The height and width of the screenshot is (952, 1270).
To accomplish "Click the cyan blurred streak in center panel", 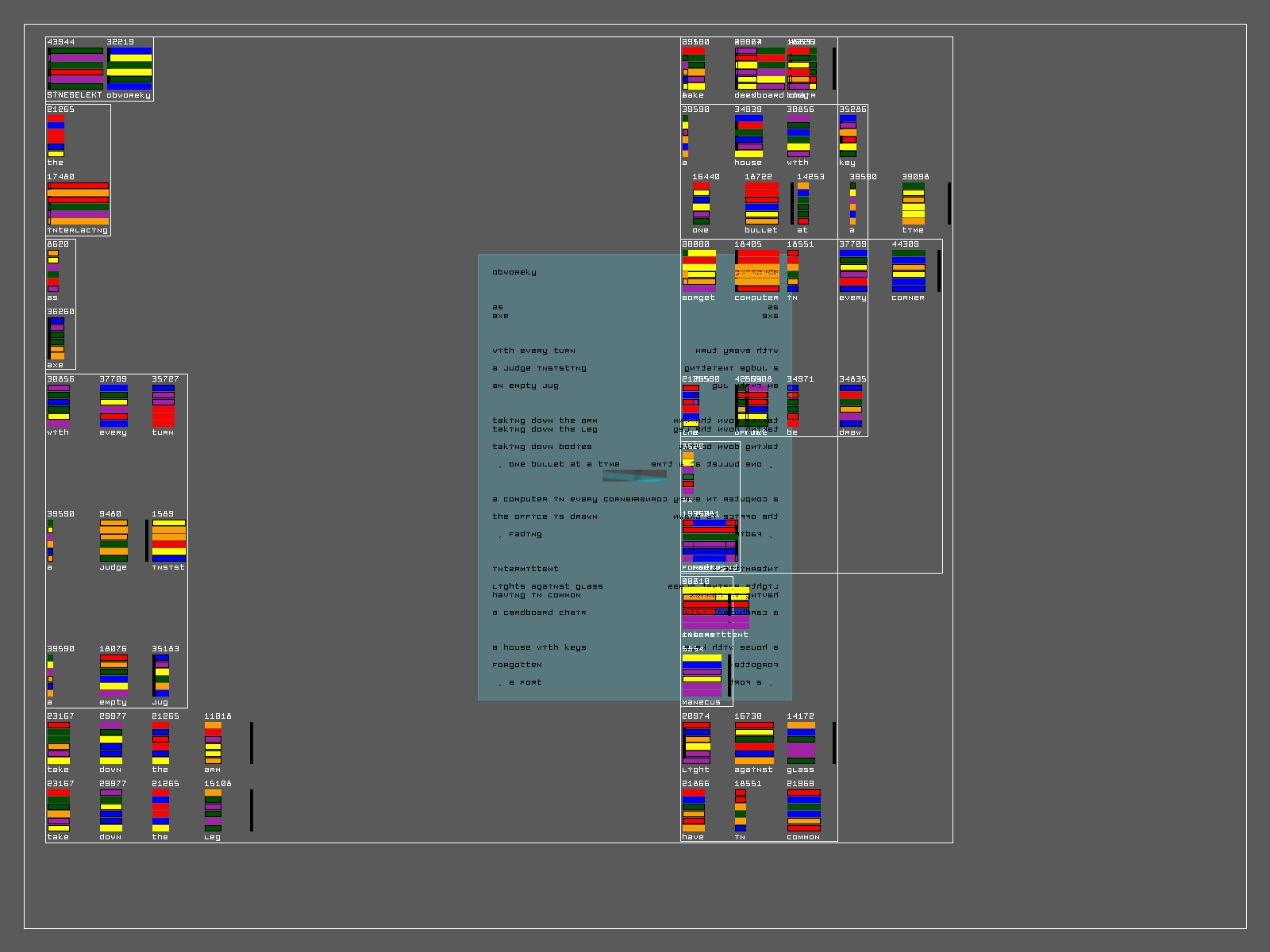I will tap(635, 476).
